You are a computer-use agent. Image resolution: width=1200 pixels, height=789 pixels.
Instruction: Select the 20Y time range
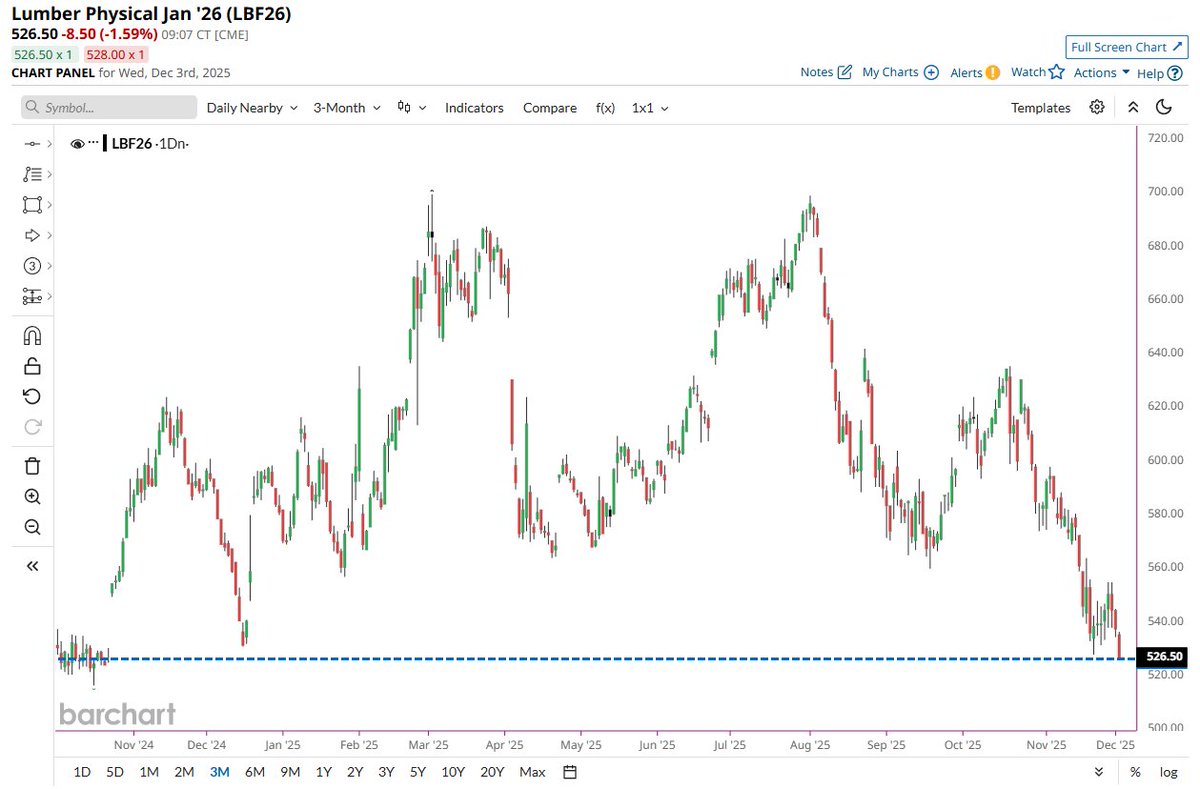coord(492,771)
